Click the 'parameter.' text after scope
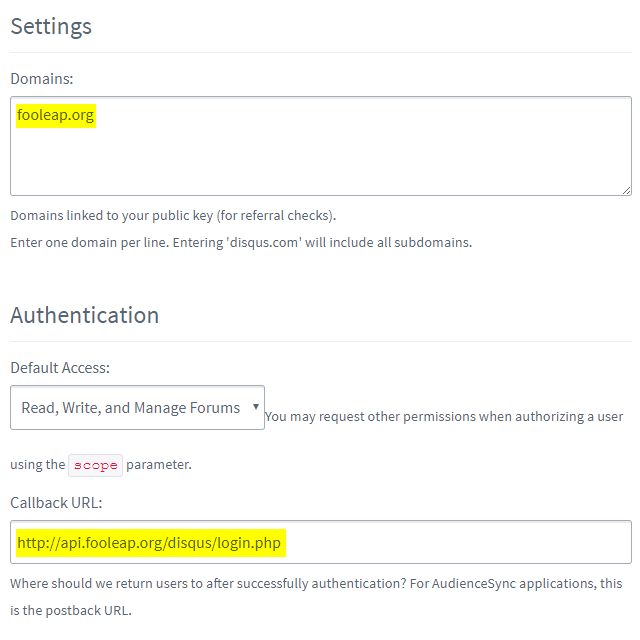Screen dimensions: 640x640 point(159,464)
